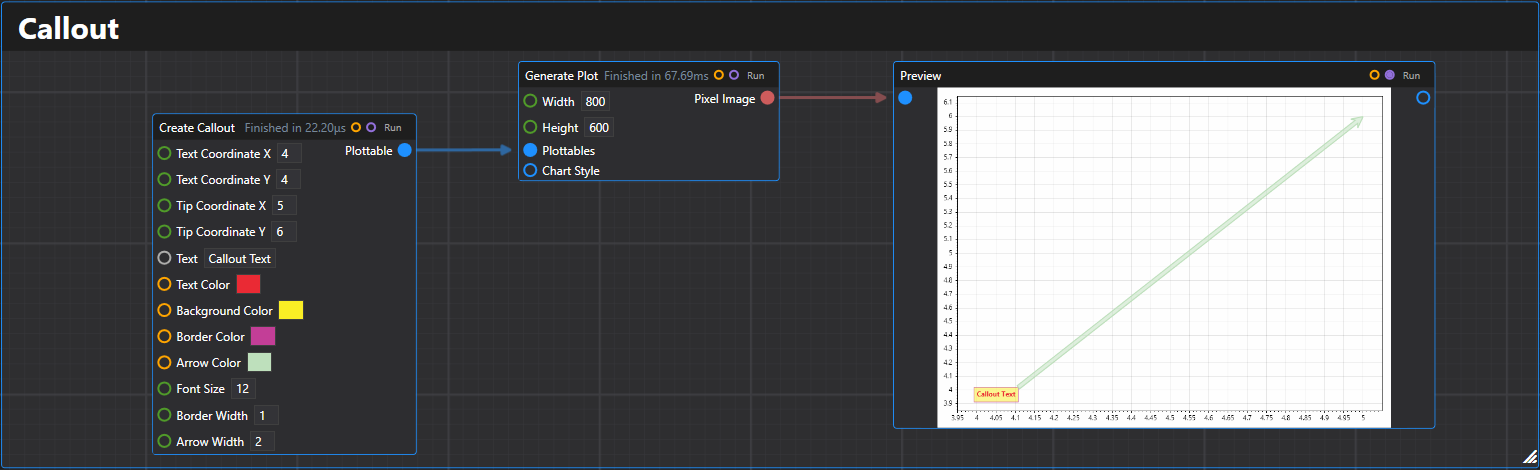Click the Pixel Image output port
The image size is (1540, 470).
[767, 98]
